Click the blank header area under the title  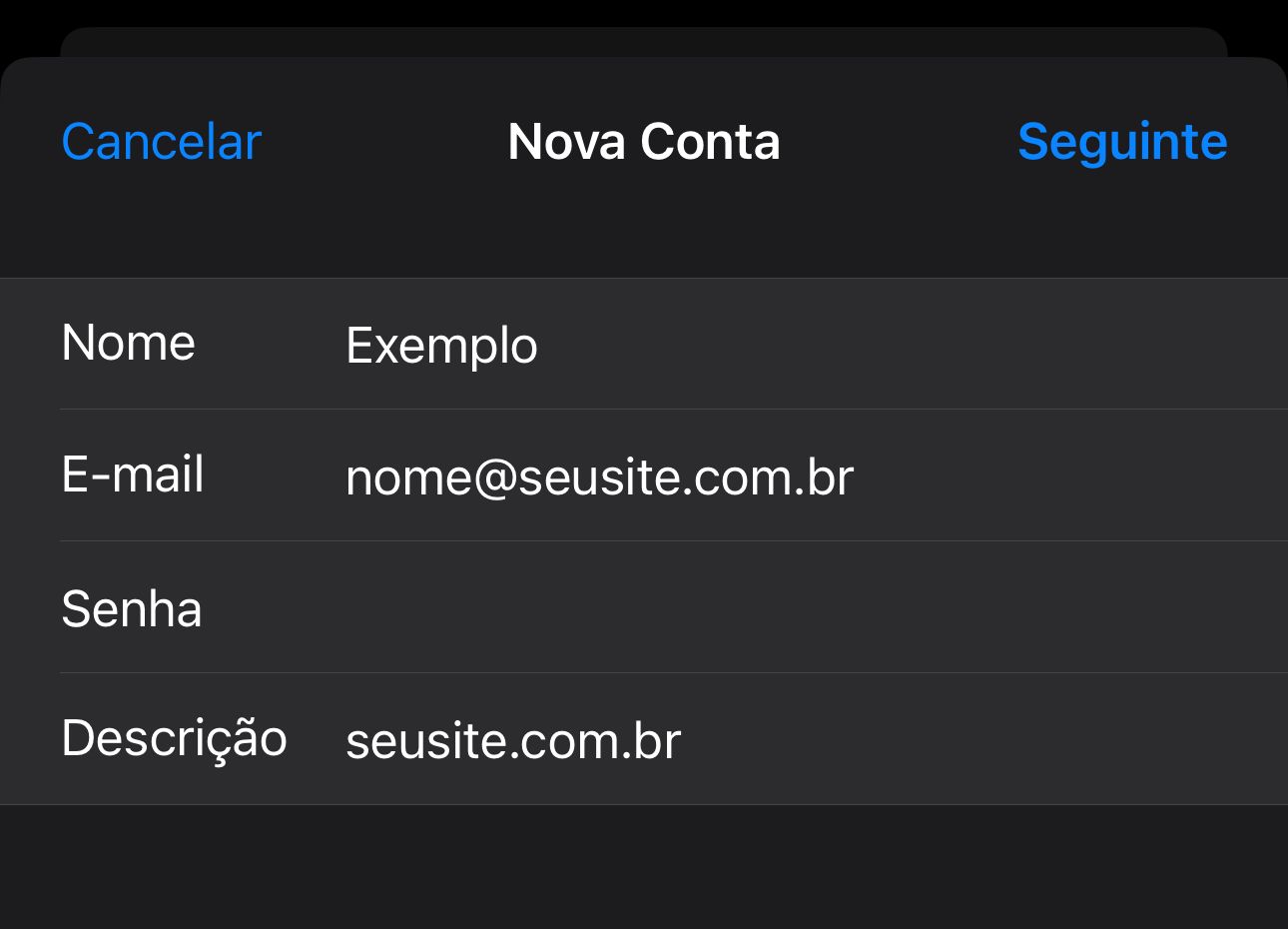coord(643,232)
